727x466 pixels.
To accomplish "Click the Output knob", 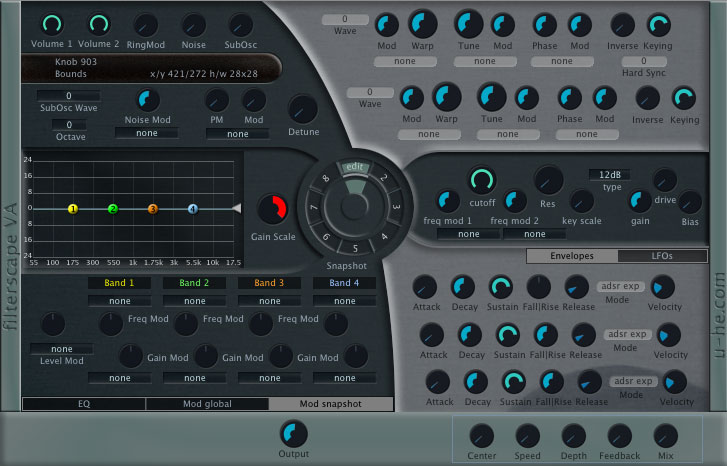I will pos(293,434).
